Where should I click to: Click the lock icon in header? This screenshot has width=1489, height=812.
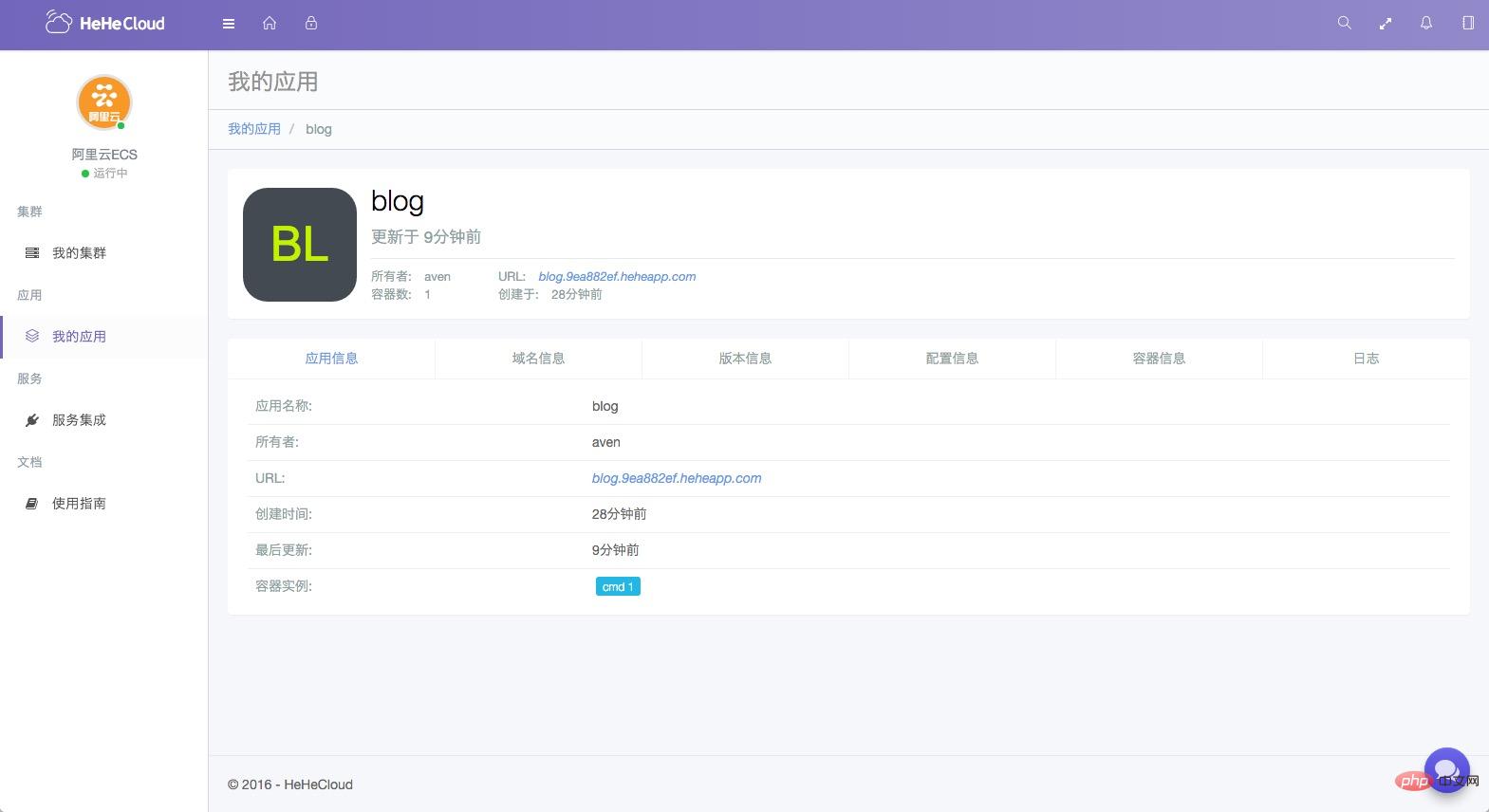coord(311,24)
